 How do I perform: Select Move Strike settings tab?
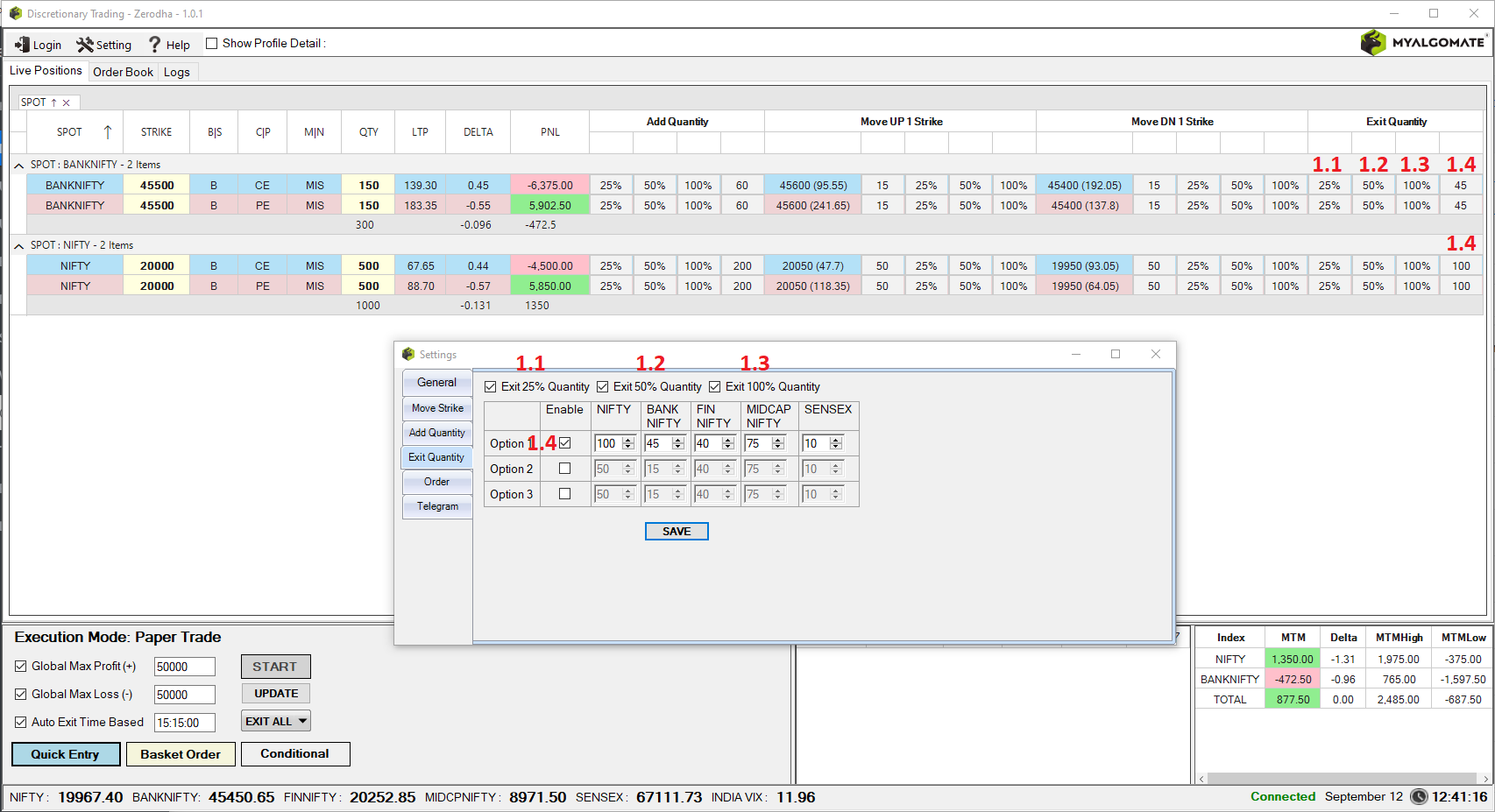[437, 408]
